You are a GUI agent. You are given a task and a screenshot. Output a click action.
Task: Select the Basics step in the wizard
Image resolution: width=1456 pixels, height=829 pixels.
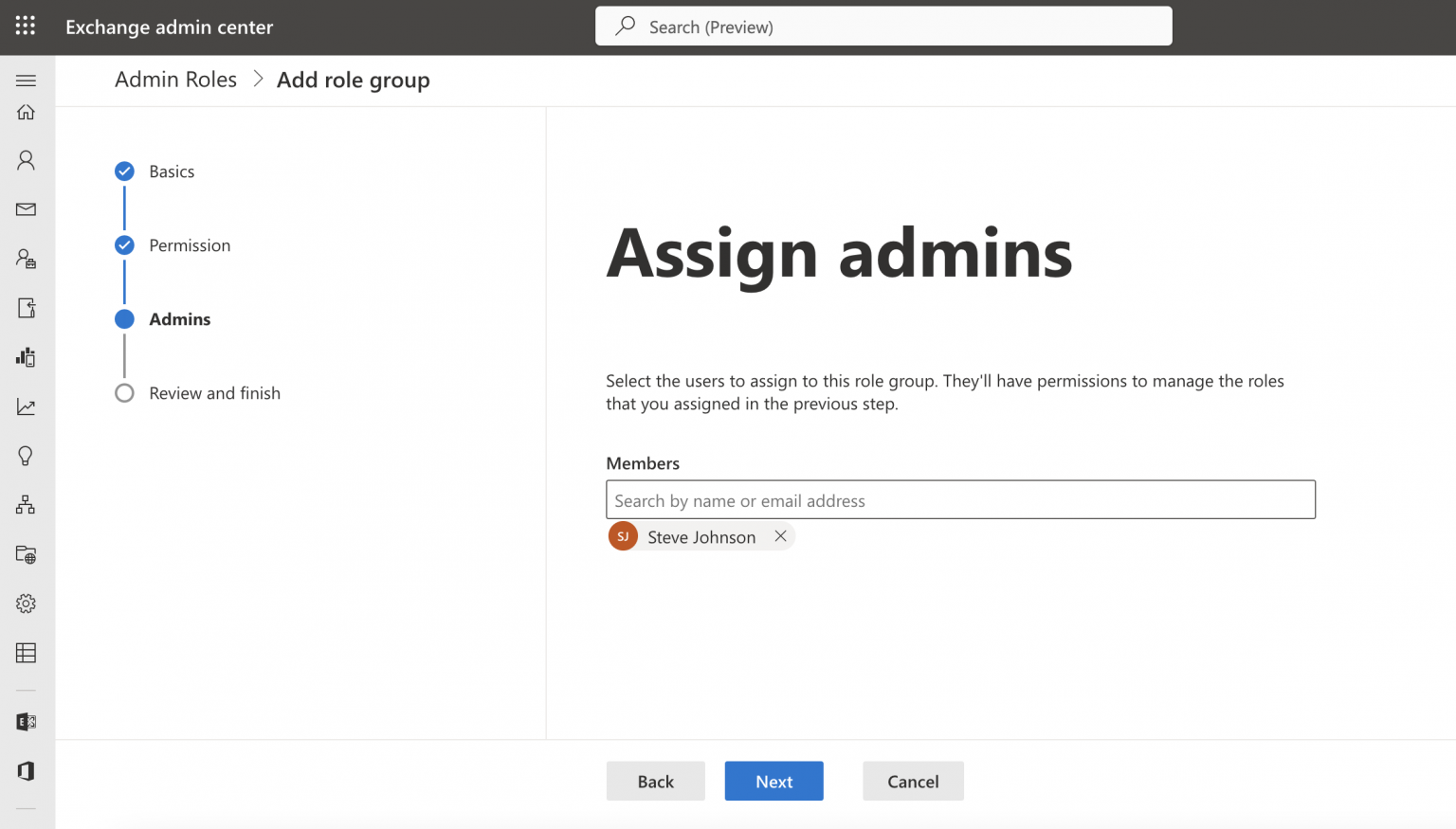171,171
